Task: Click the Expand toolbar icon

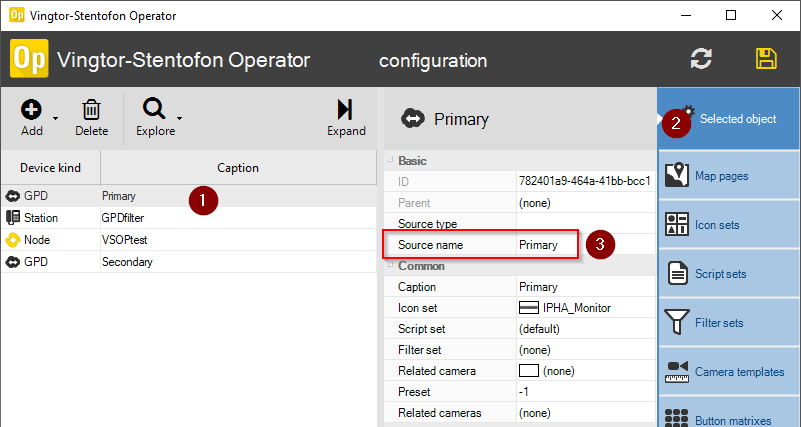Action: coord(345,110)
